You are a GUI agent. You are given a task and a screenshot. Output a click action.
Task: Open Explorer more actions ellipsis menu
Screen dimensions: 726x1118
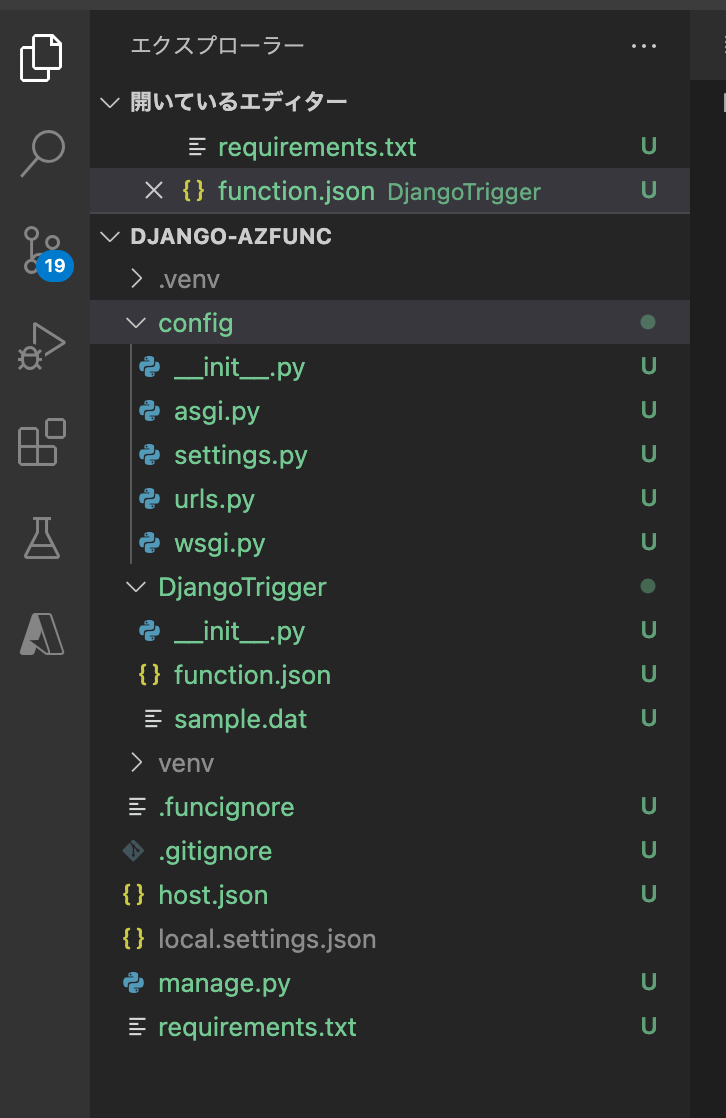coord(644,46)
